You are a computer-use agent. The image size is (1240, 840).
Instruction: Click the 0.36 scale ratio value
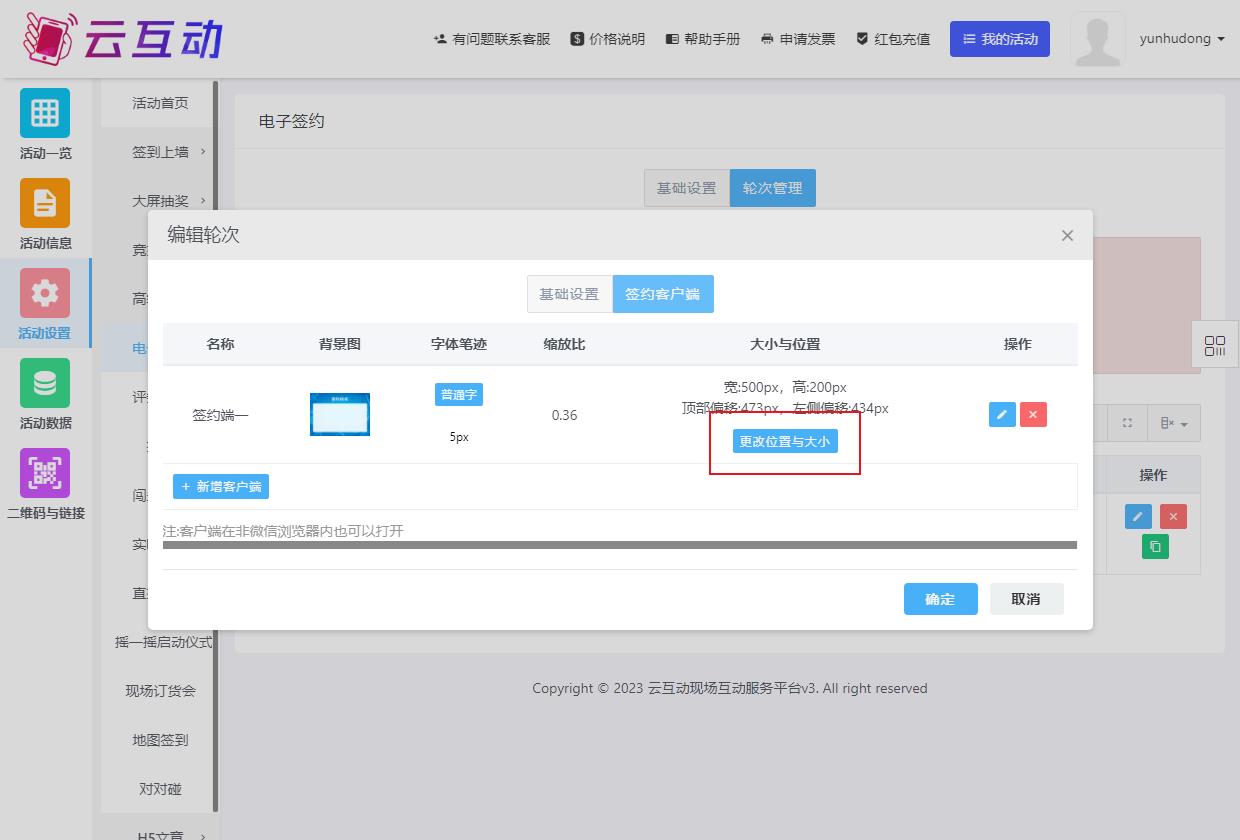point(564,415)
